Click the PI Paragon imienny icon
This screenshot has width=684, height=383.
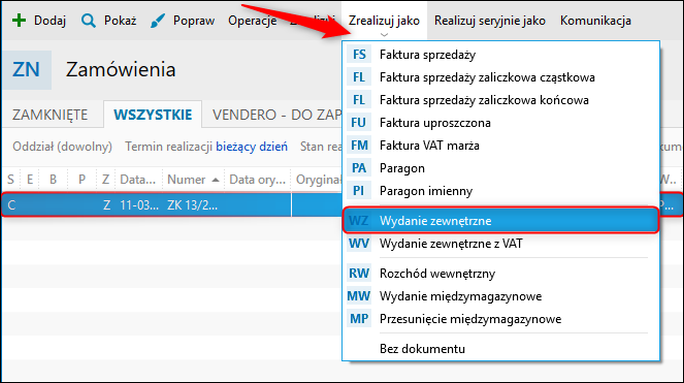(x=359, y=191)
